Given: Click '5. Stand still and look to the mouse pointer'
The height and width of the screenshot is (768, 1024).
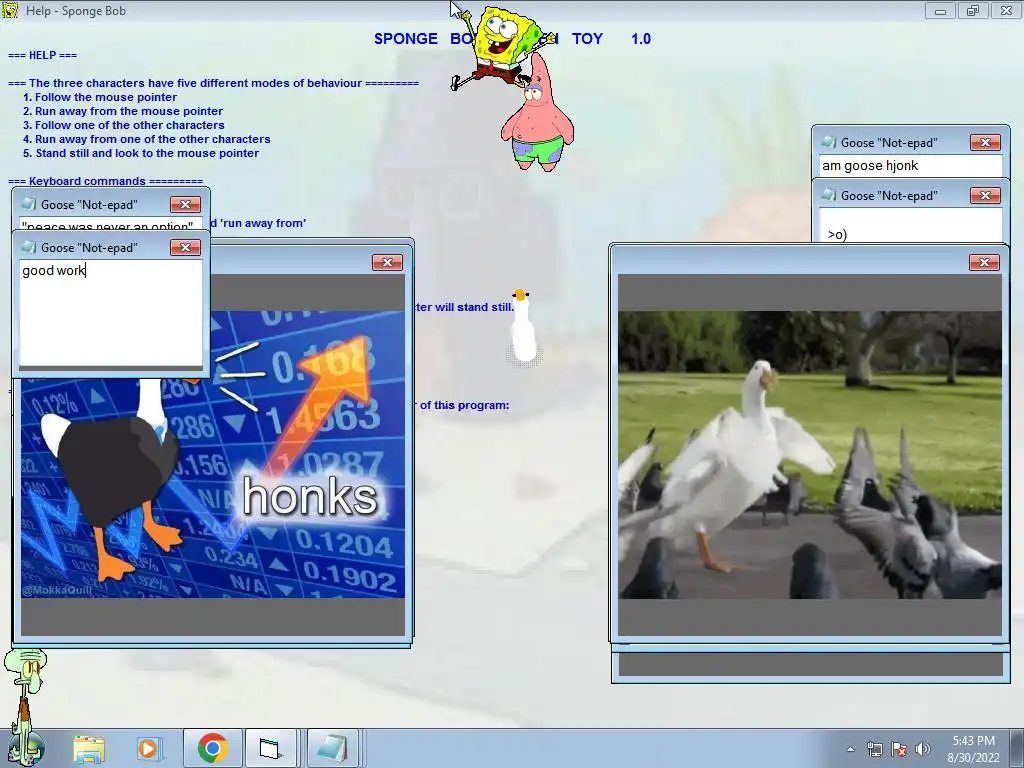Looking at the screenshot, I should click(141, 153).
